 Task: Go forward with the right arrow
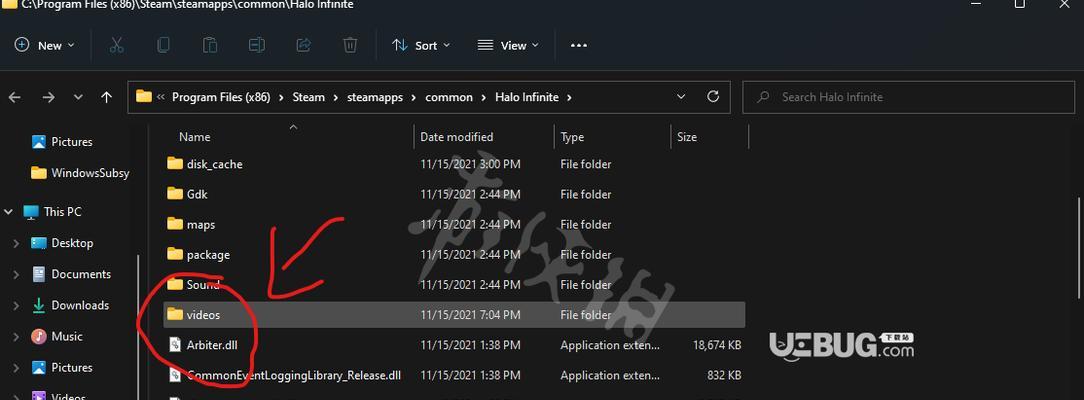pos(48,97)
